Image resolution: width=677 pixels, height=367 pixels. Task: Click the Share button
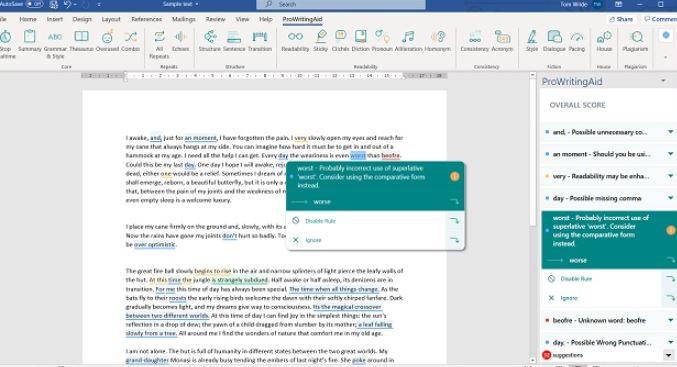click(x=621, y=19)
